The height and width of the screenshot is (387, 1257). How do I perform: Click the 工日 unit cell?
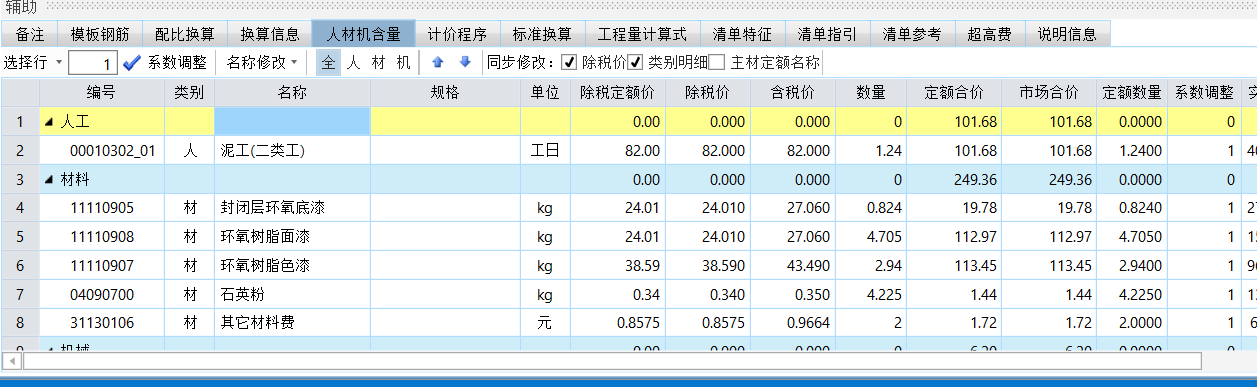pyautogui.click(x=545, y=151)
